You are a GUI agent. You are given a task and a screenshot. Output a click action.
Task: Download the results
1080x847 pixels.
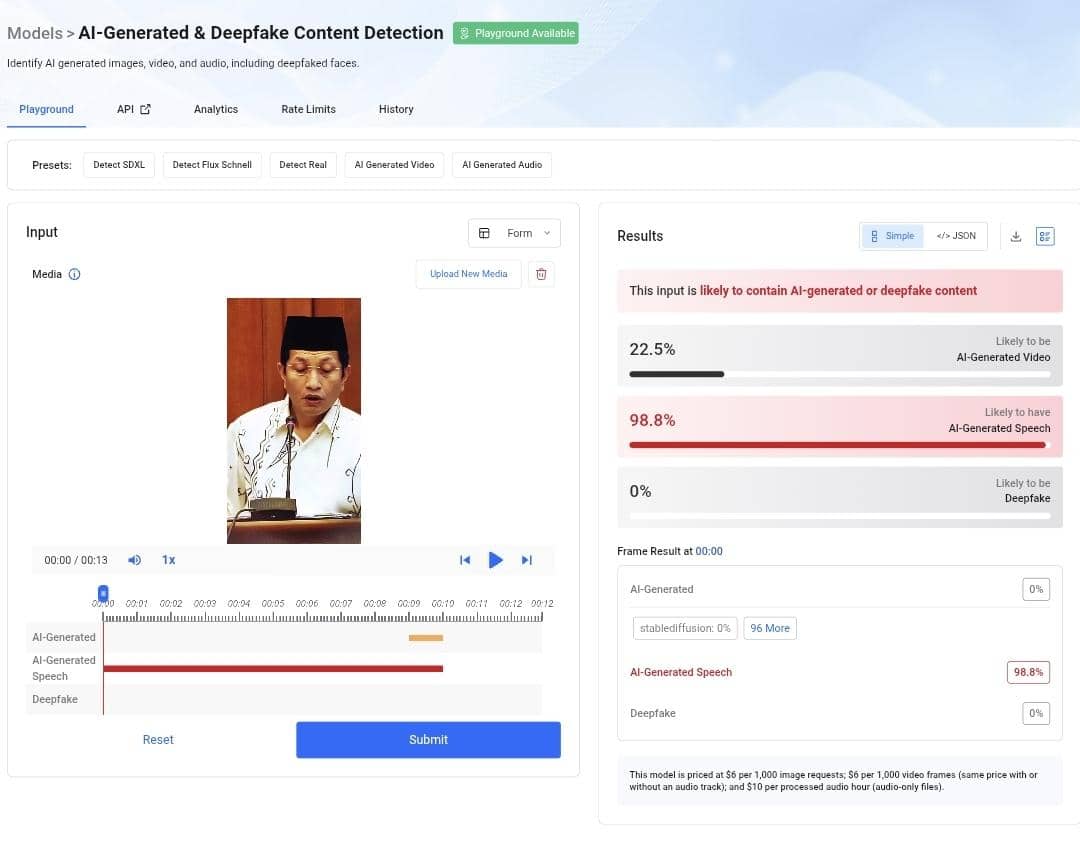point(1016,236)
